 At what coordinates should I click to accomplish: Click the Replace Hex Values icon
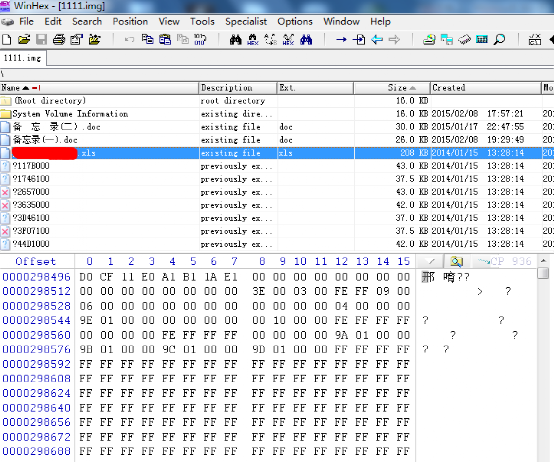[x=288, y=39]
